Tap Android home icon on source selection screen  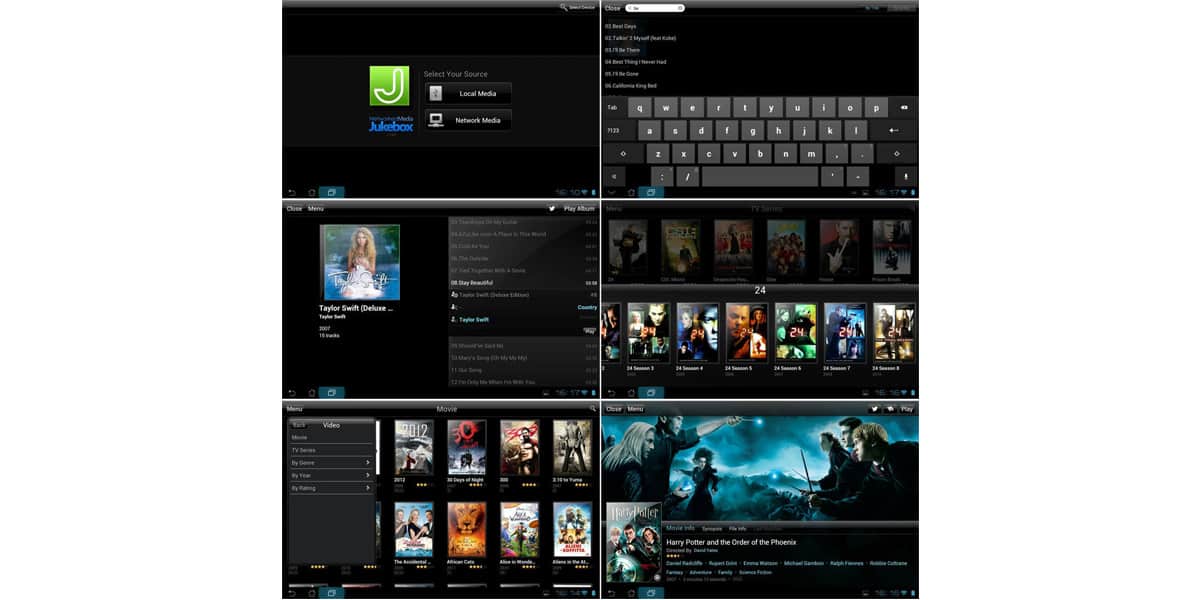pyautogui.click(x=311, y=192)
